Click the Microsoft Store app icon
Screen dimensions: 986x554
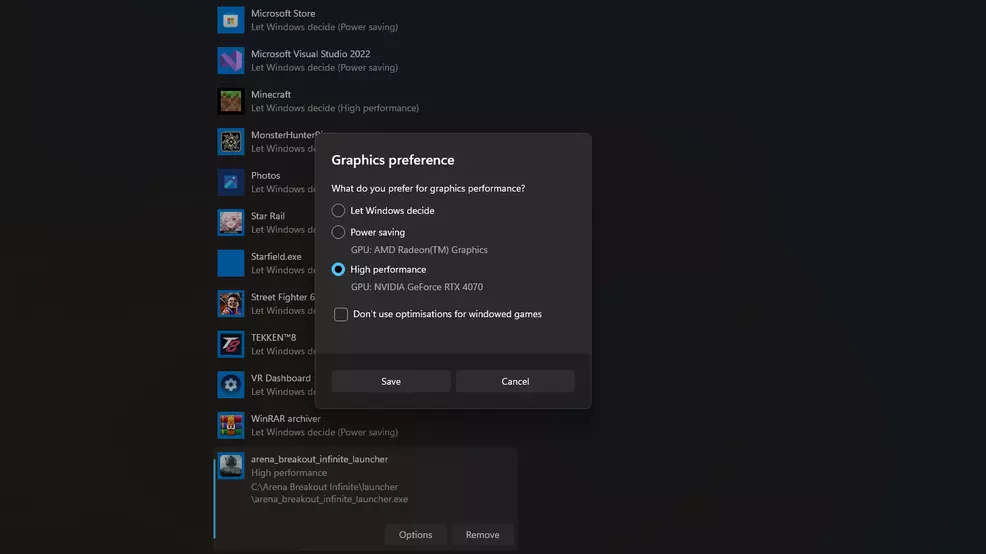point(231,20)
